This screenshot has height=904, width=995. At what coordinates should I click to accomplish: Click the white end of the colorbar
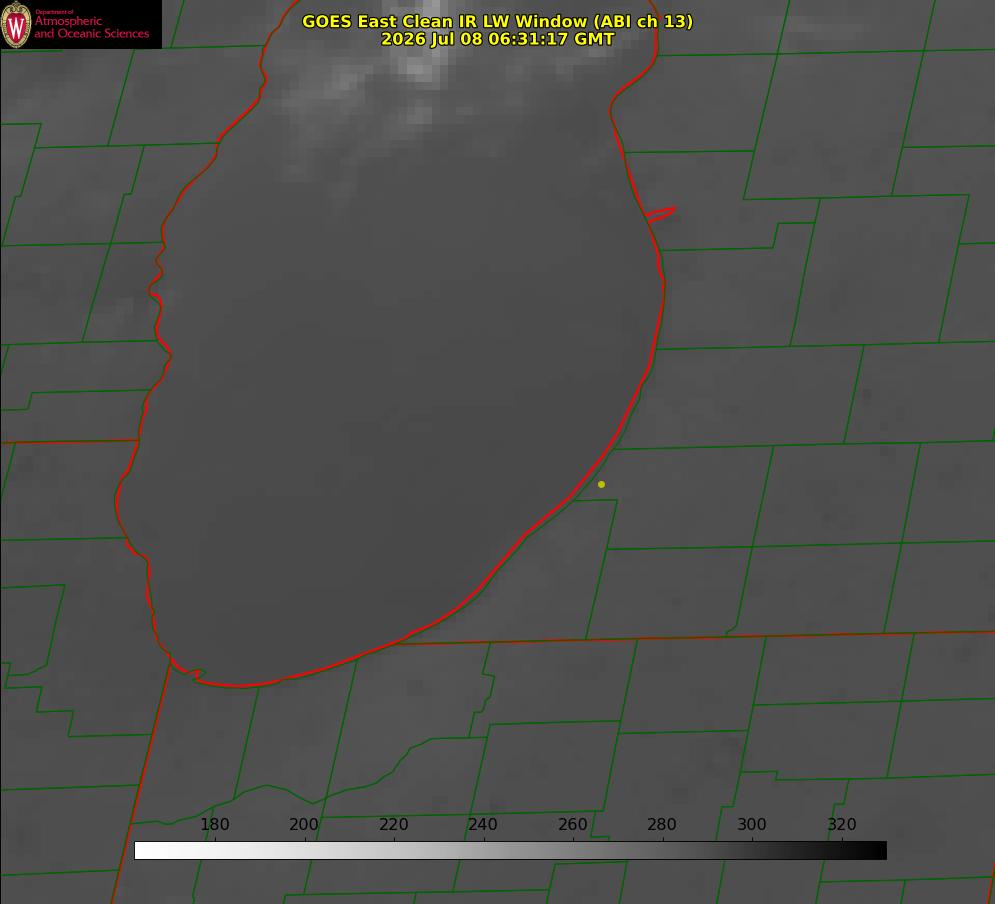tap(143, 850)
